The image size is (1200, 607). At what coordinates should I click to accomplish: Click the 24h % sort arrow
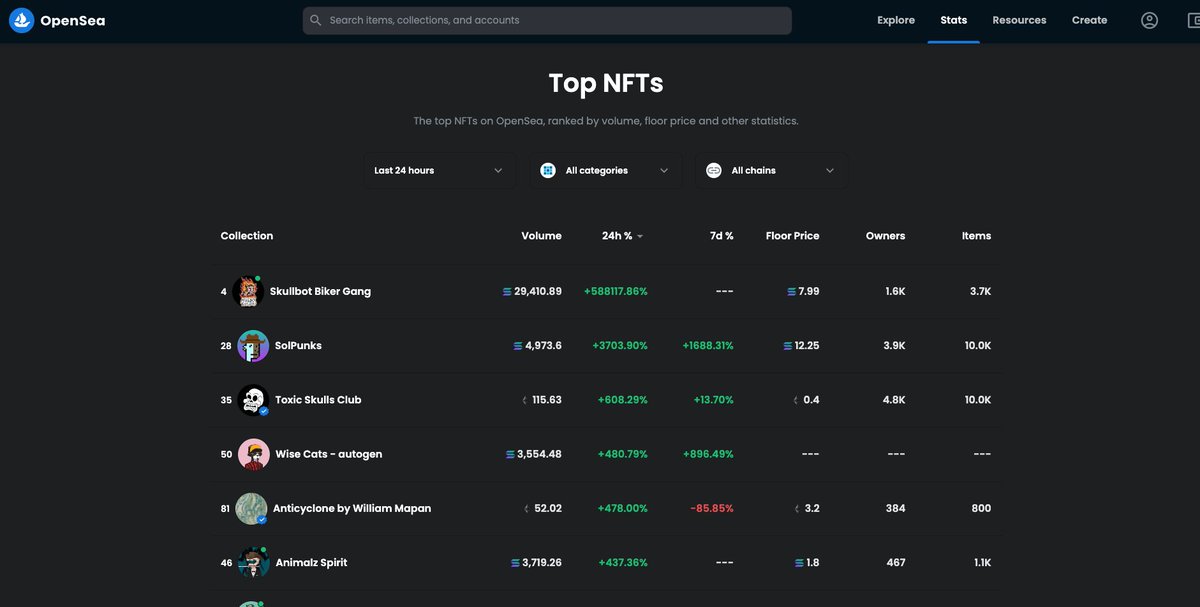[640, 237]
